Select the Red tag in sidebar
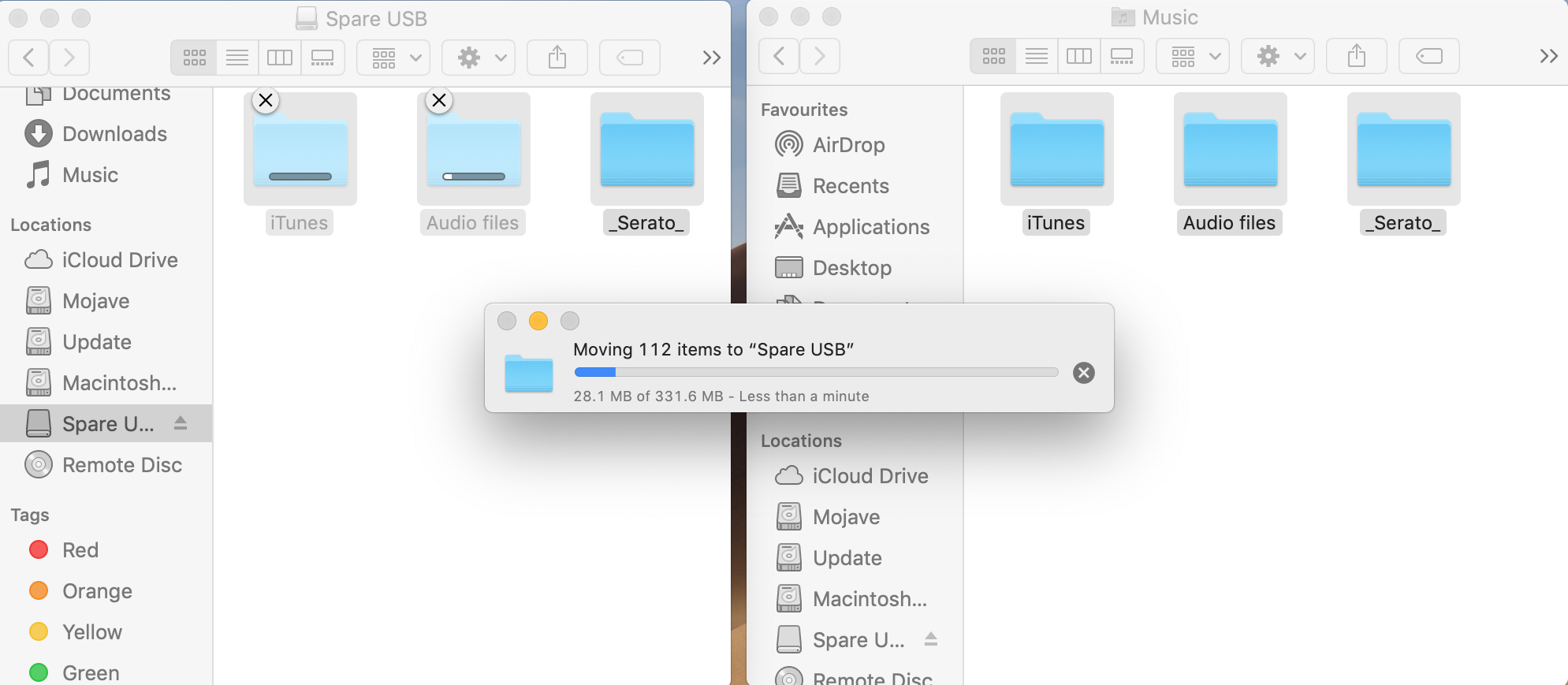Screen dimensions: 1568x685 click(80, 550)
